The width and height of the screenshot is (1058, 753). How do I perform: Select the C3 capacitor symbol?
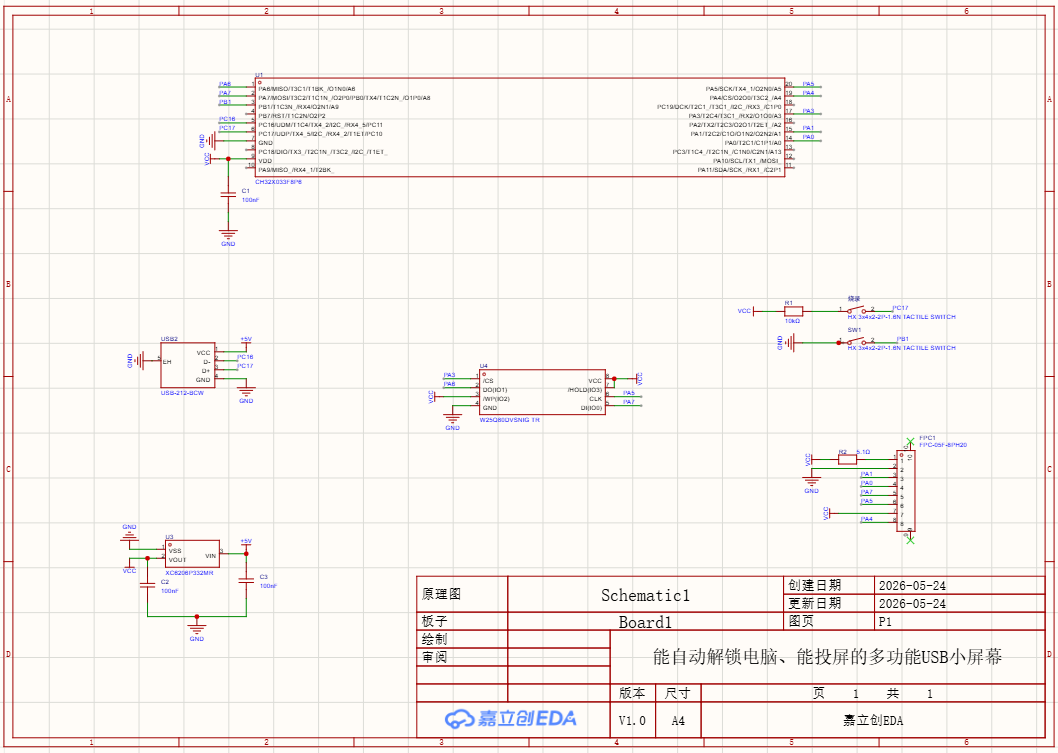click(246, 580)
